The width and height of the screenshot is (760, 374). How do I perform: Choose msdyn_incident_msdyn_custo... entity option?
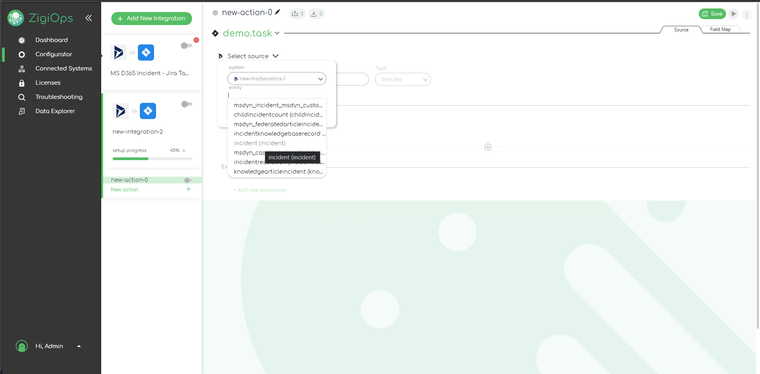click(277, 105)
